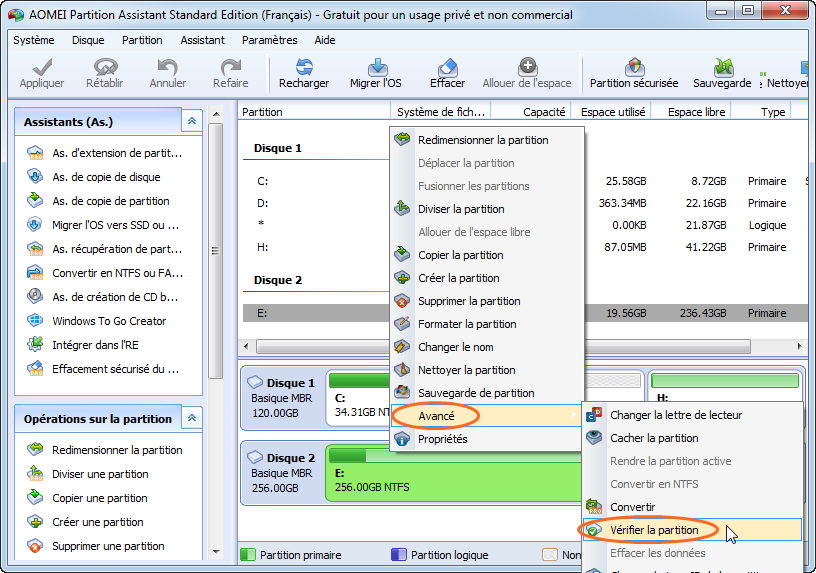Click the Effacer eraser icon

pyautogui.click(x=448, y=67)
